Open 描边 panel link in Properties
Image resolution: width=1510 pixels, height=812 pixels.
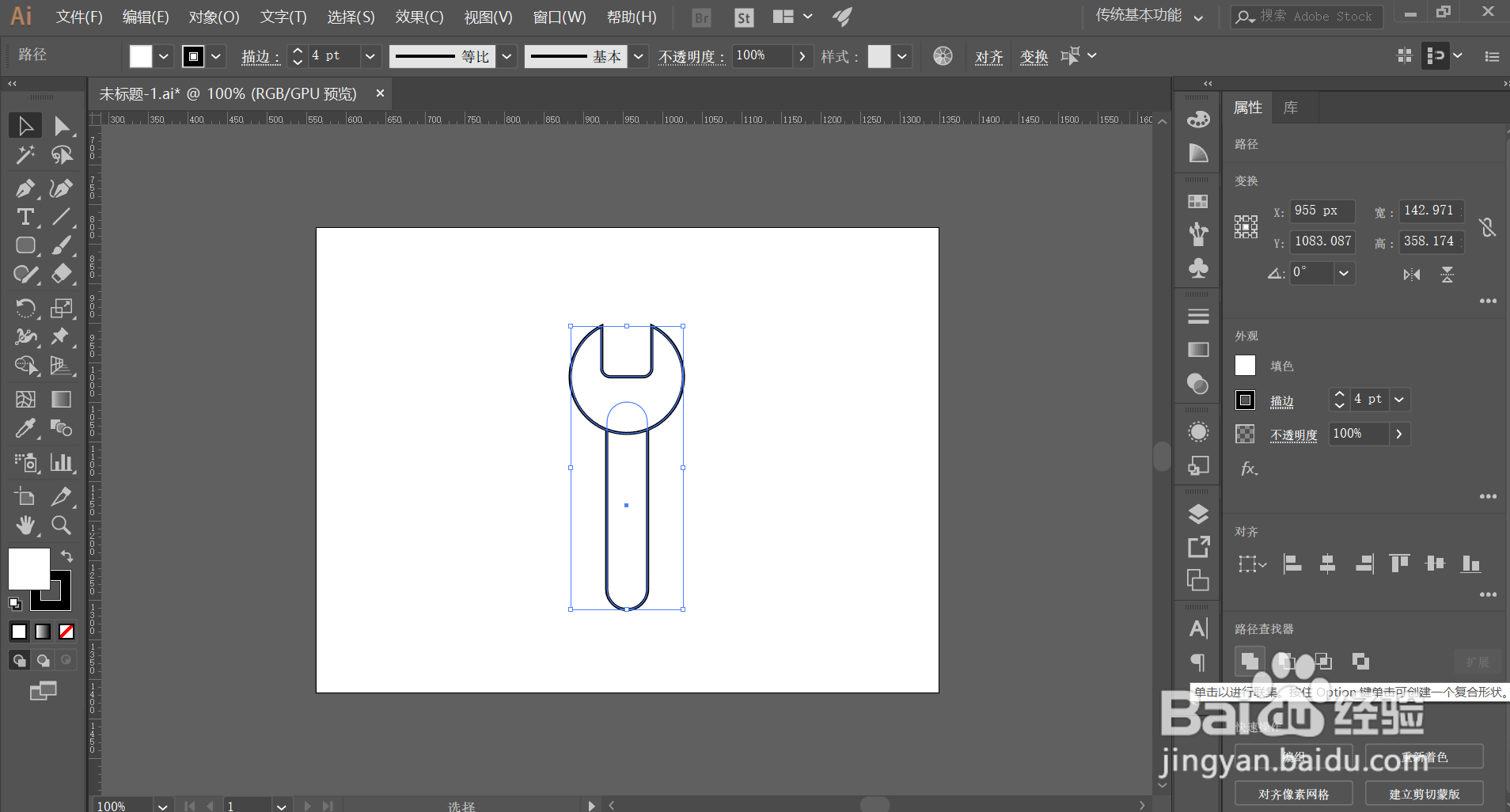1282,401
